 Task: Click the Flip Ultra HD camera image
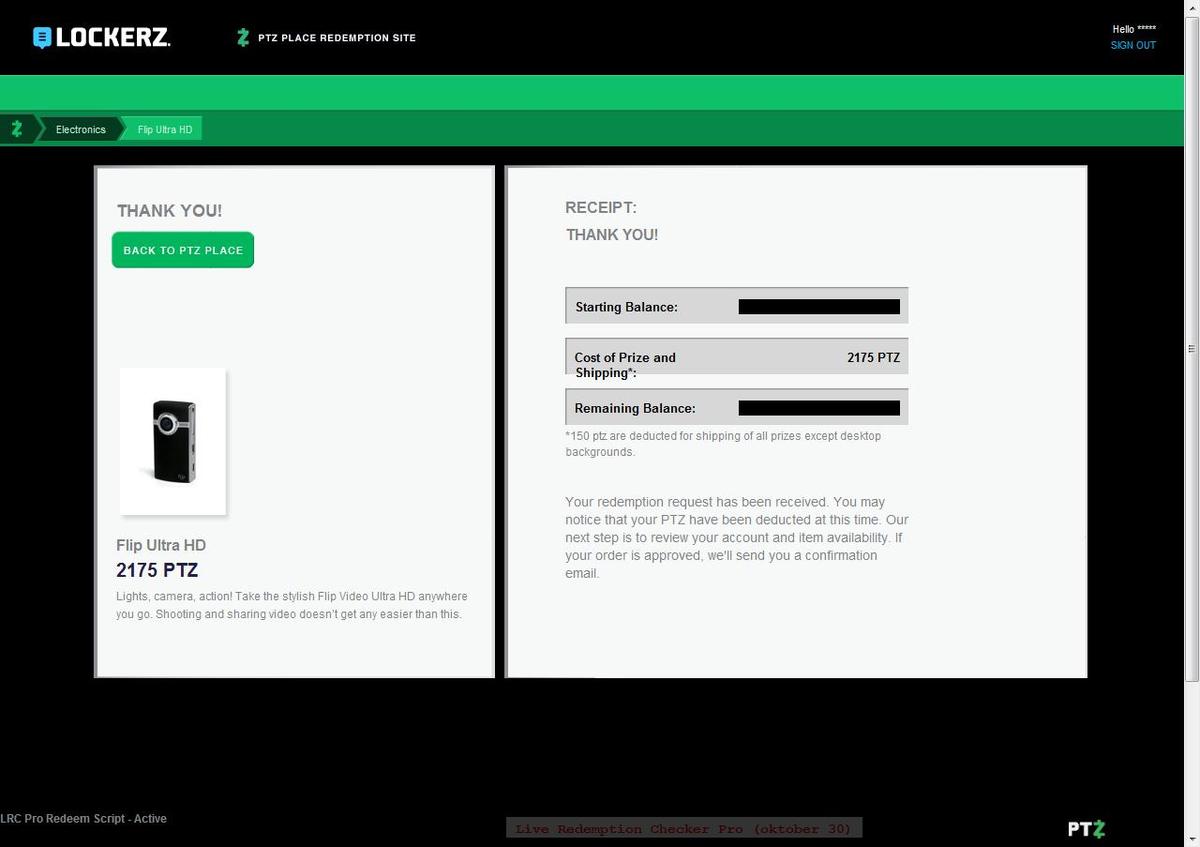173,441
